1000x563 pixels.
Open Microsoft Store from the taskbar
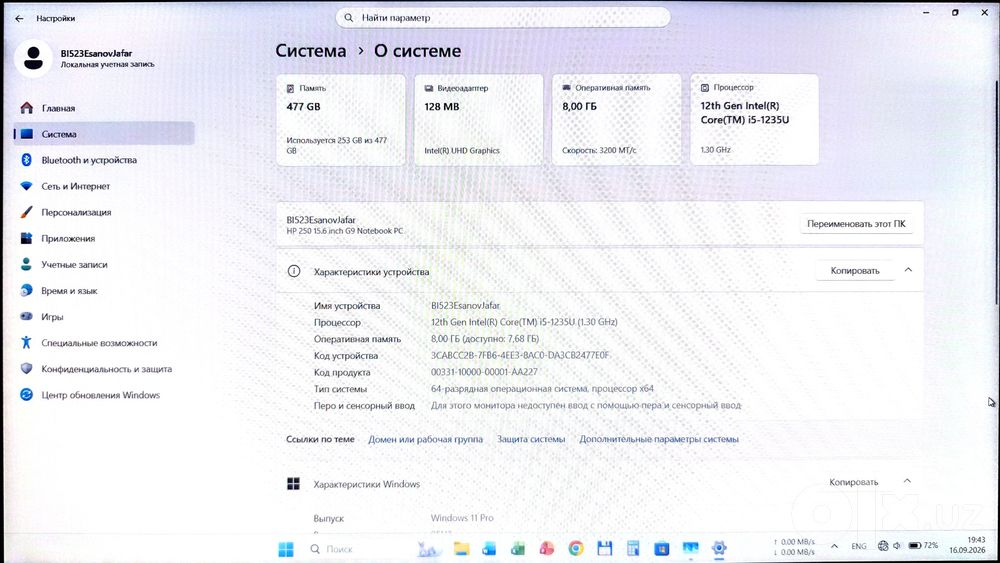(x=661, y=548)
